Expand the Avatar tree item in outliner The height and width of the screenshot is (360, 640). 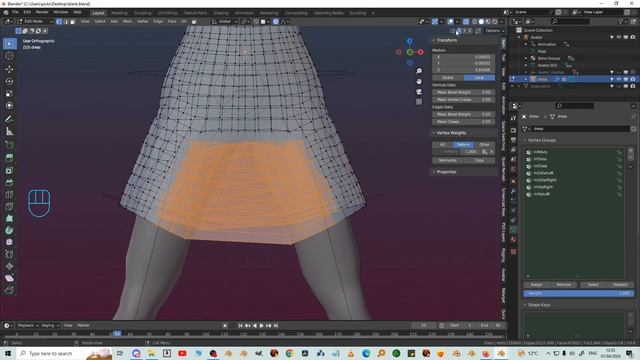(519, 37)
